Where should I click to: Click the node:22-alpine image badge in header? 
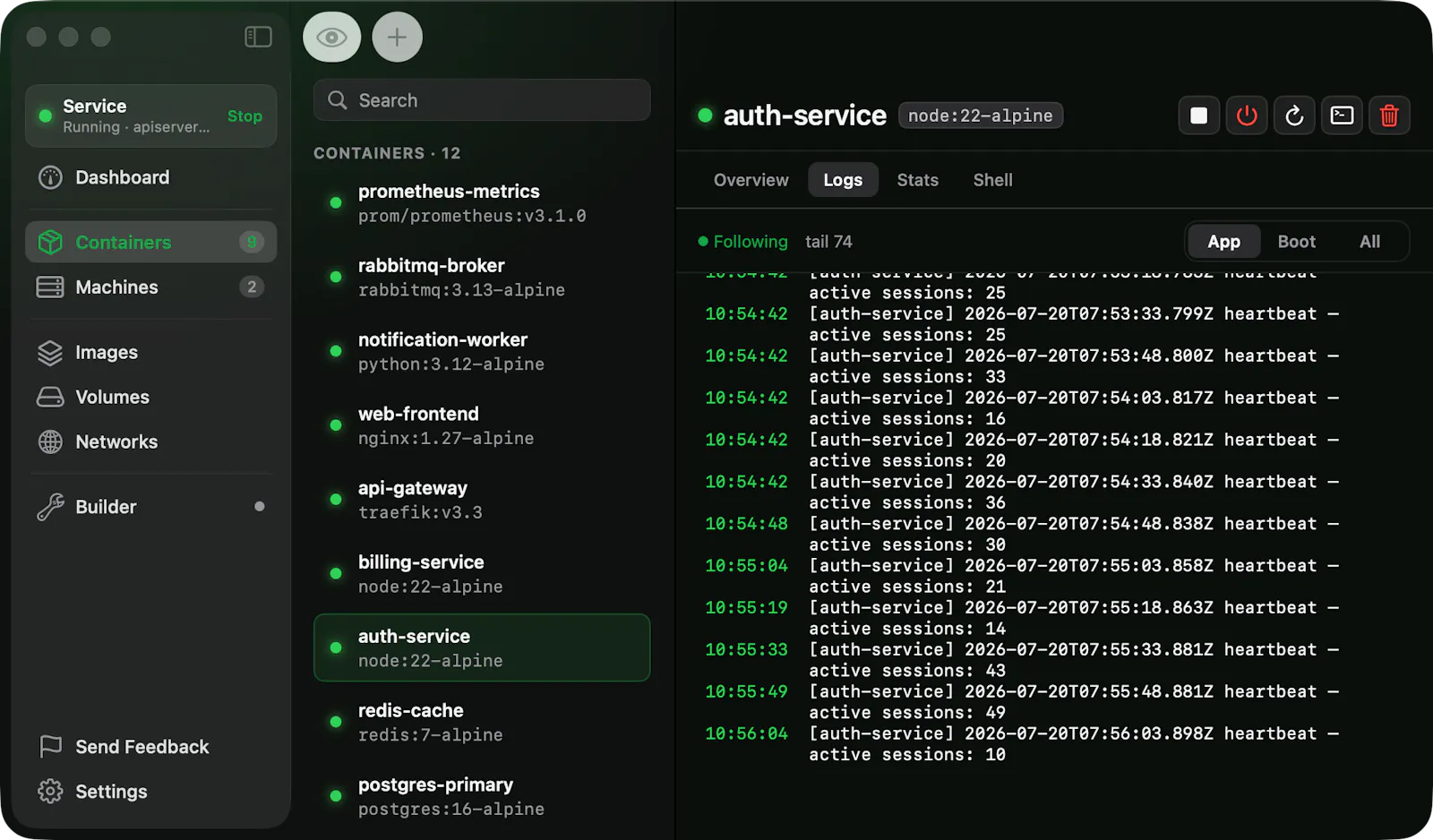(981, 116)
